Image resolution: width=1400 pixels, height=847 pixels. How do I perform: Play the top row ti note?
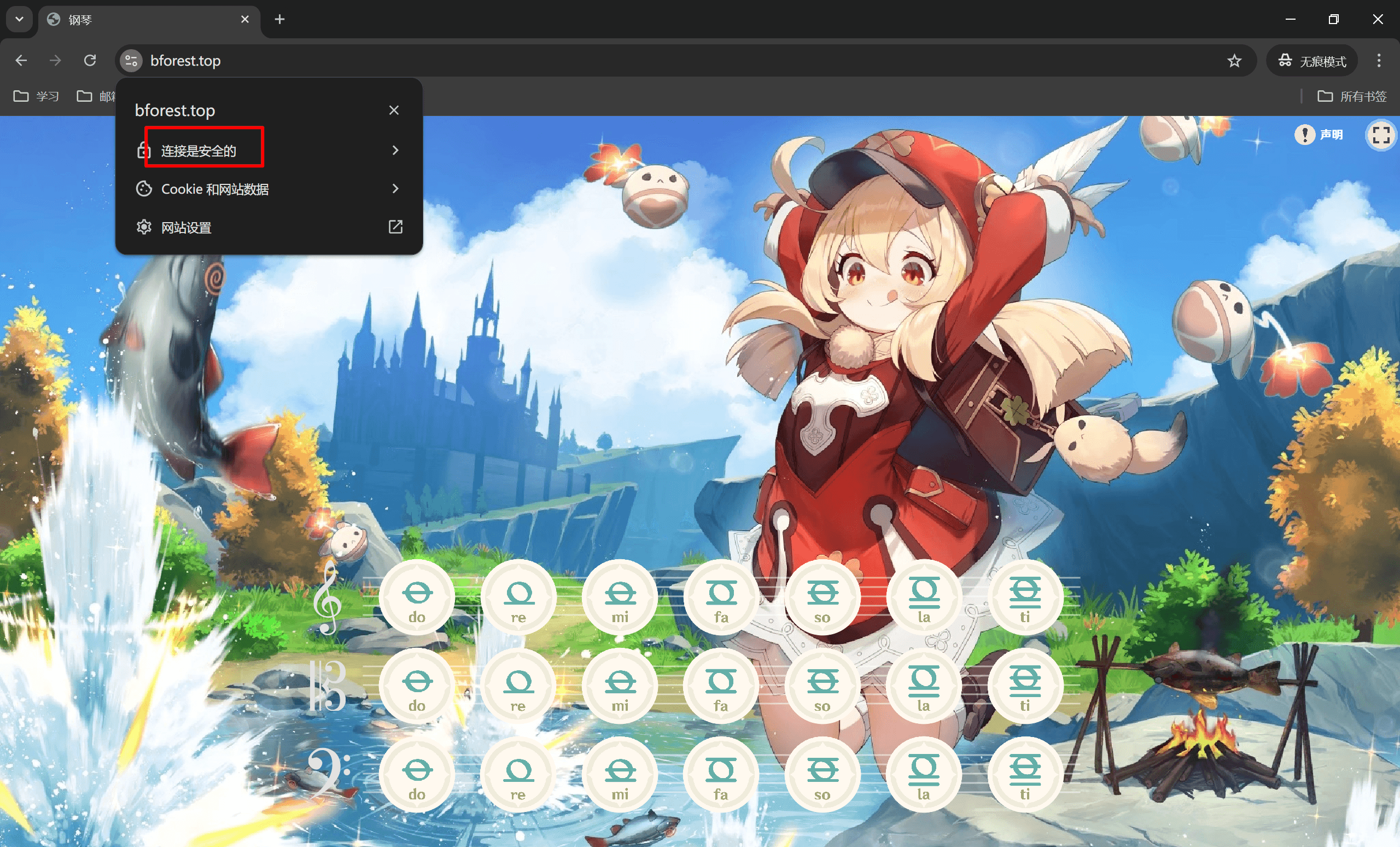pos(1025,597)
